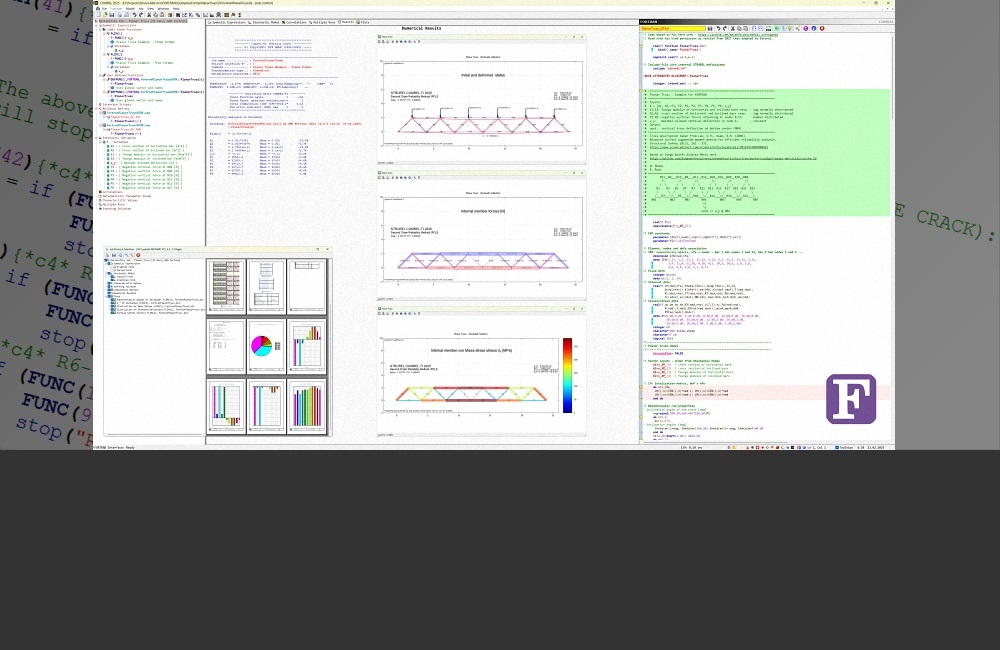The image size is (1000, 650).
Task: Click Redo in the FORTRAN editor toolbar
Action: pyautogui.click(x=724, y=29)
